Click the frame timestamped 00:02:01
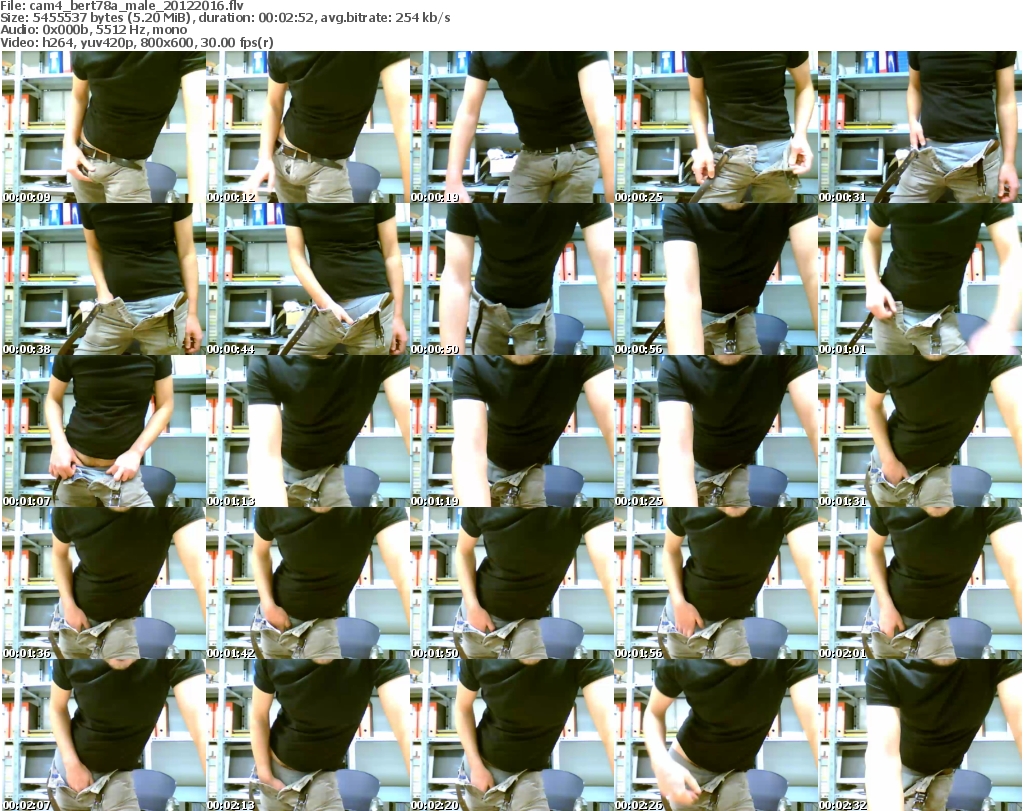 920,583
